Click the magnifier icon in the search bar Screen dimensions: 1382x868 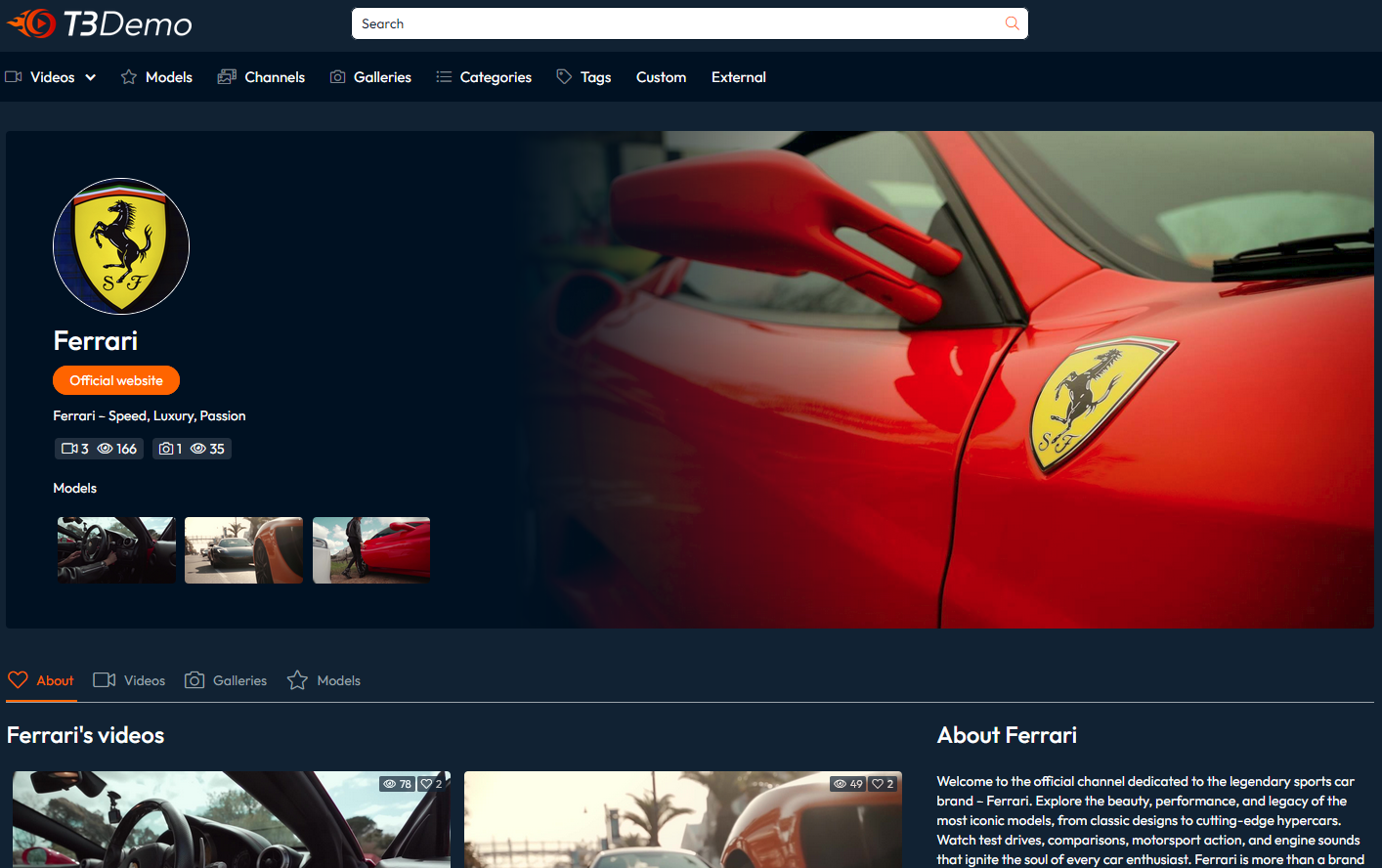(x=1013, y=23)
